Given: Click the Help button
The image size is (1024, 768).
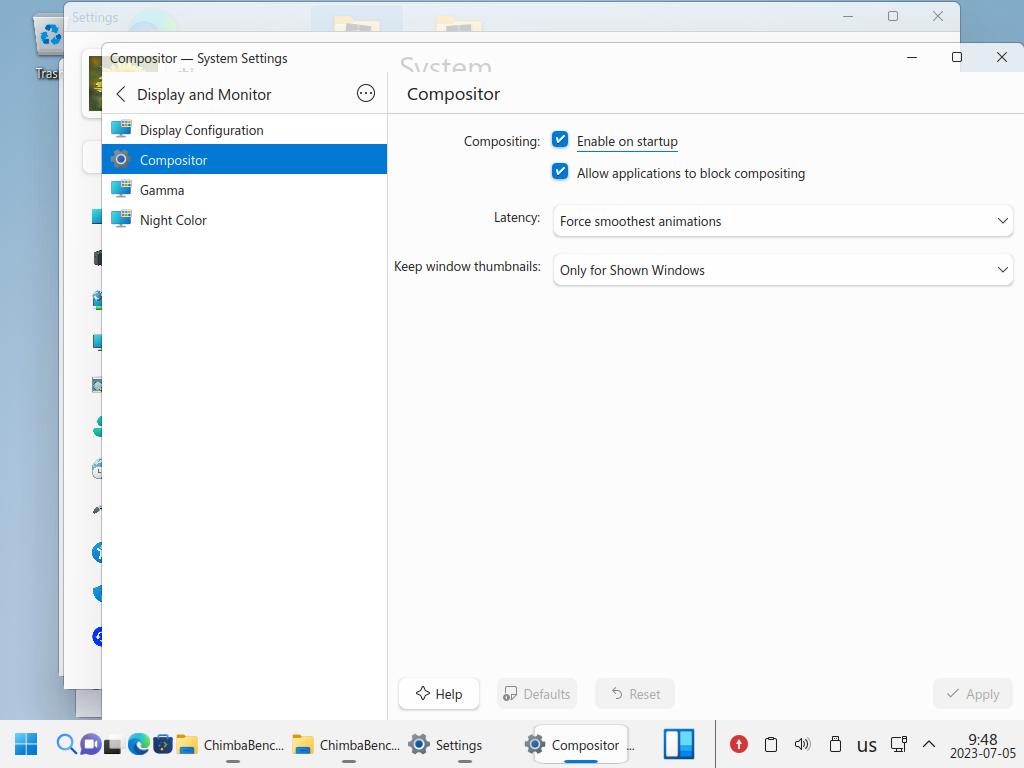Looking at the screenshot, I should (x=439, y=694).
